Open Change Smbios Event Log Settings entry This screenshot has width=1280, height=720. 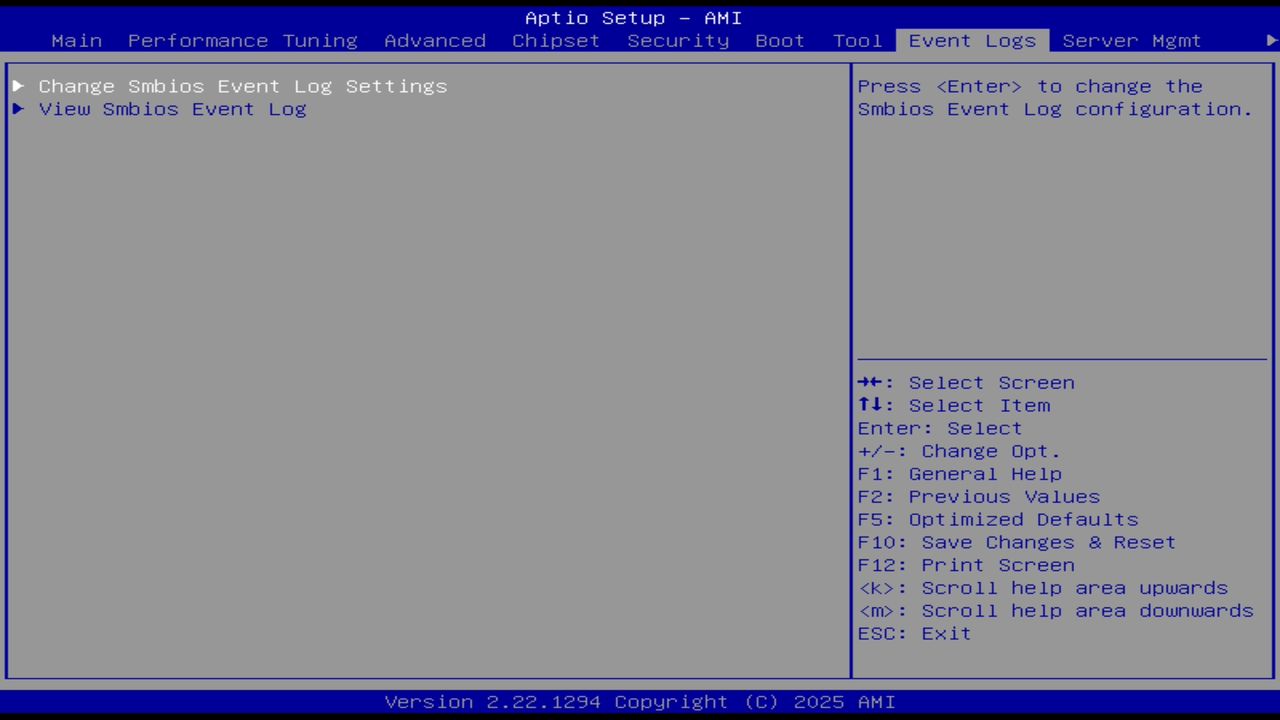242,86
